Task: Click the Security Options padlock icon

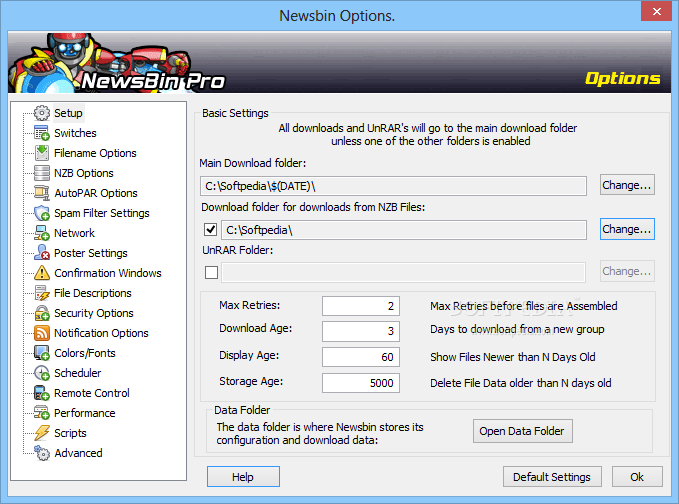Action: pos(42,313)
